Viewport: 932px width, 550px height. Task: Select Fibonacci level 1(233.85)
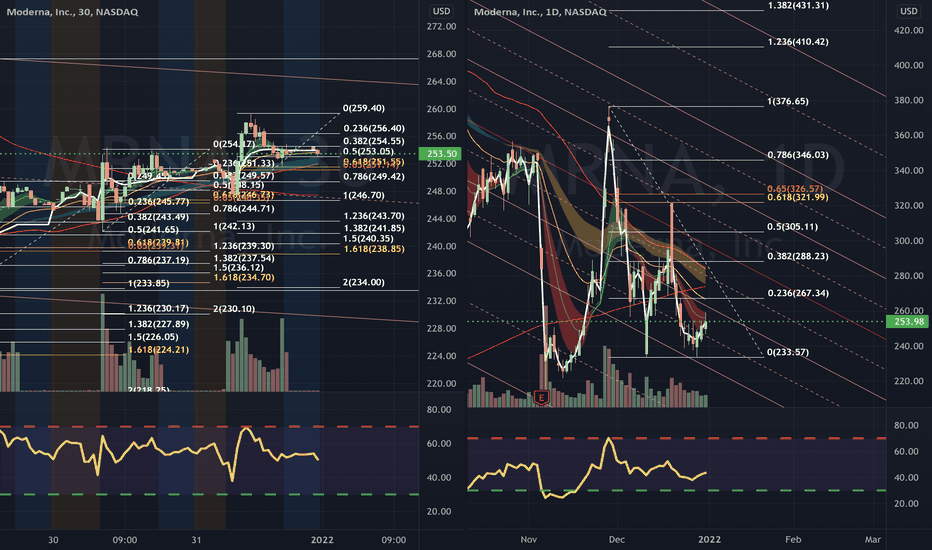pyautogui.click(x=149, y=284)
